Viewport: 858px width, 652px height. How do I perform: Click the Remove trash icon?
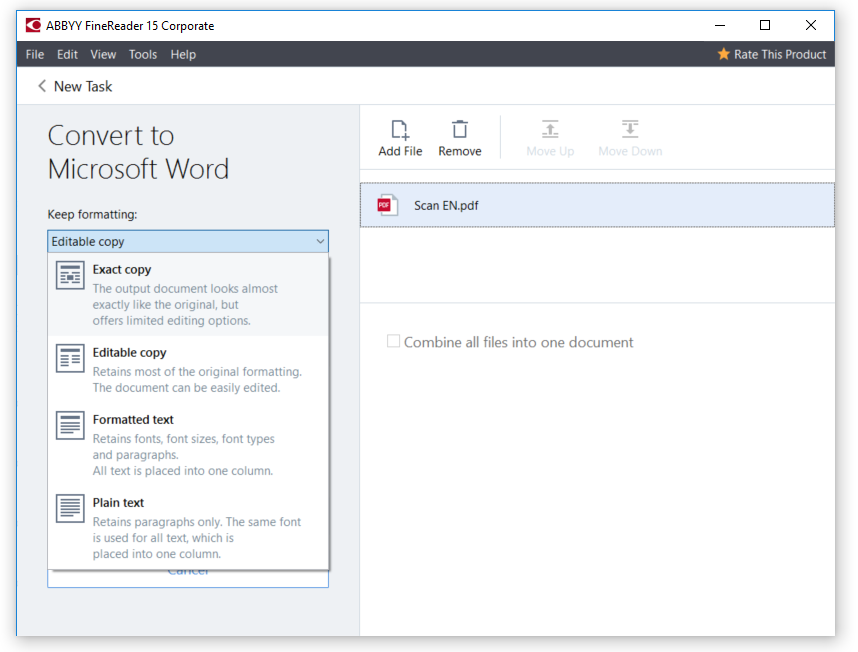point(460,129)
